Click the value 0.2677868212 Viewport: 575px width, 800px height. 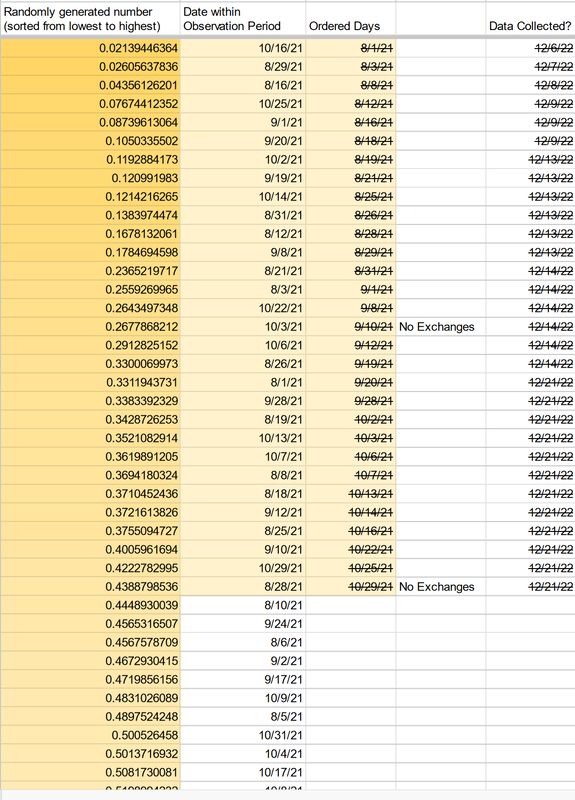click(x=90, y=327)
